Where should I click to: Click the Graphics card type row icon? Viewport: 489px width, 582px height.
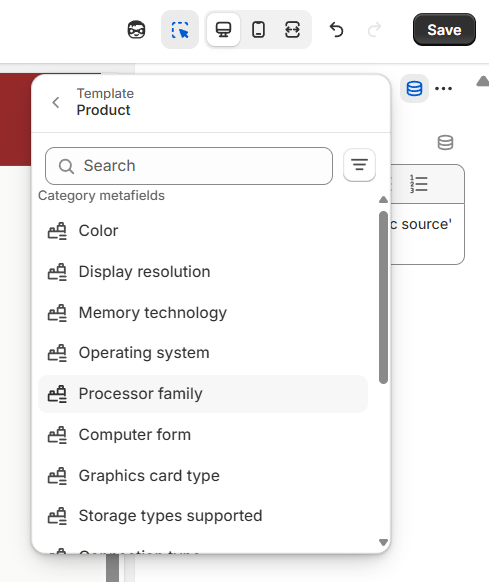pos(57,475)
